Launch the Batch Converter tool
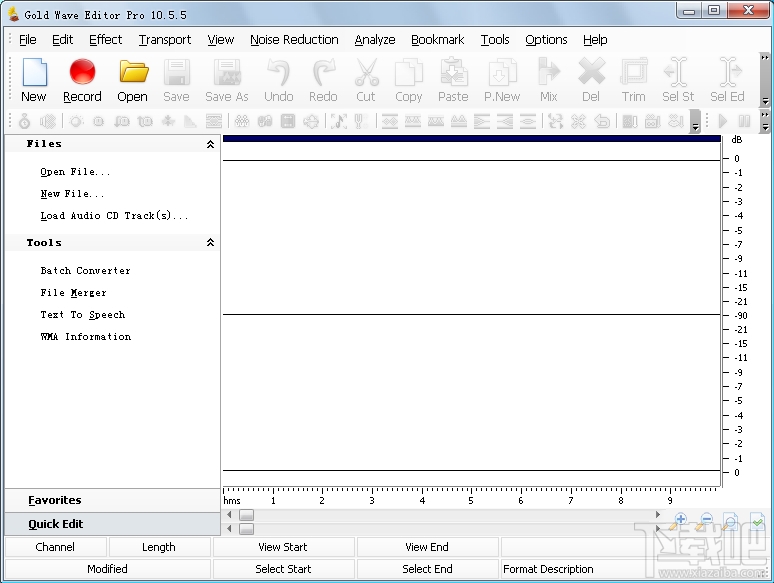Viewport: 774px width, 583px height. click(x=85, y=271)
